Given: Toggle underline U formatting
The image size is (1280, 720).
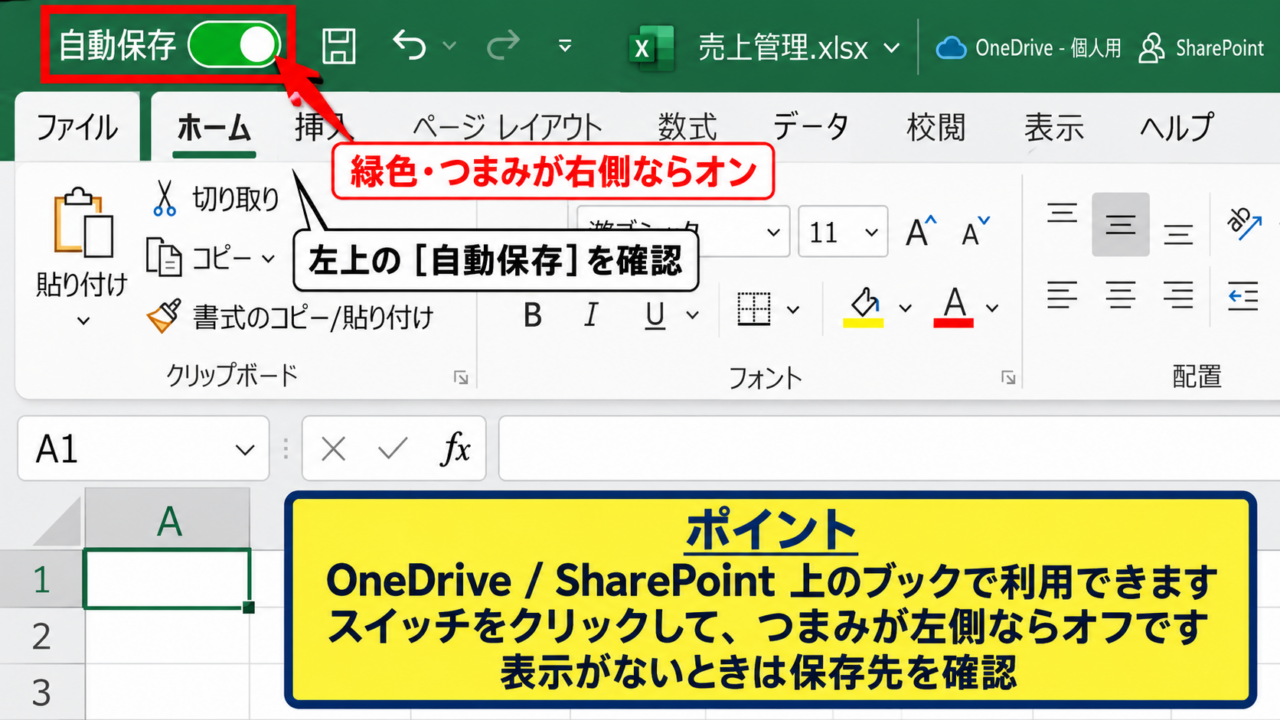Looking at the screenshot, I should pos(655,316).
